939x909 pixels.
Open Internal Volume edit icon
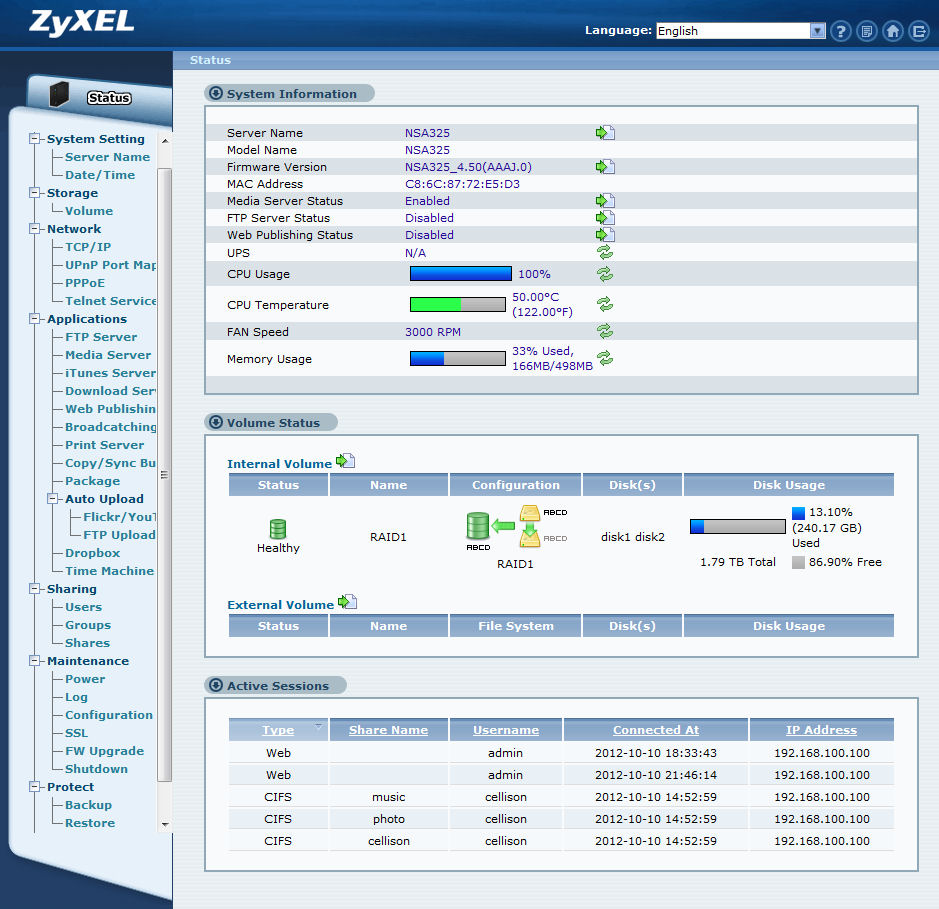(346, 460)
